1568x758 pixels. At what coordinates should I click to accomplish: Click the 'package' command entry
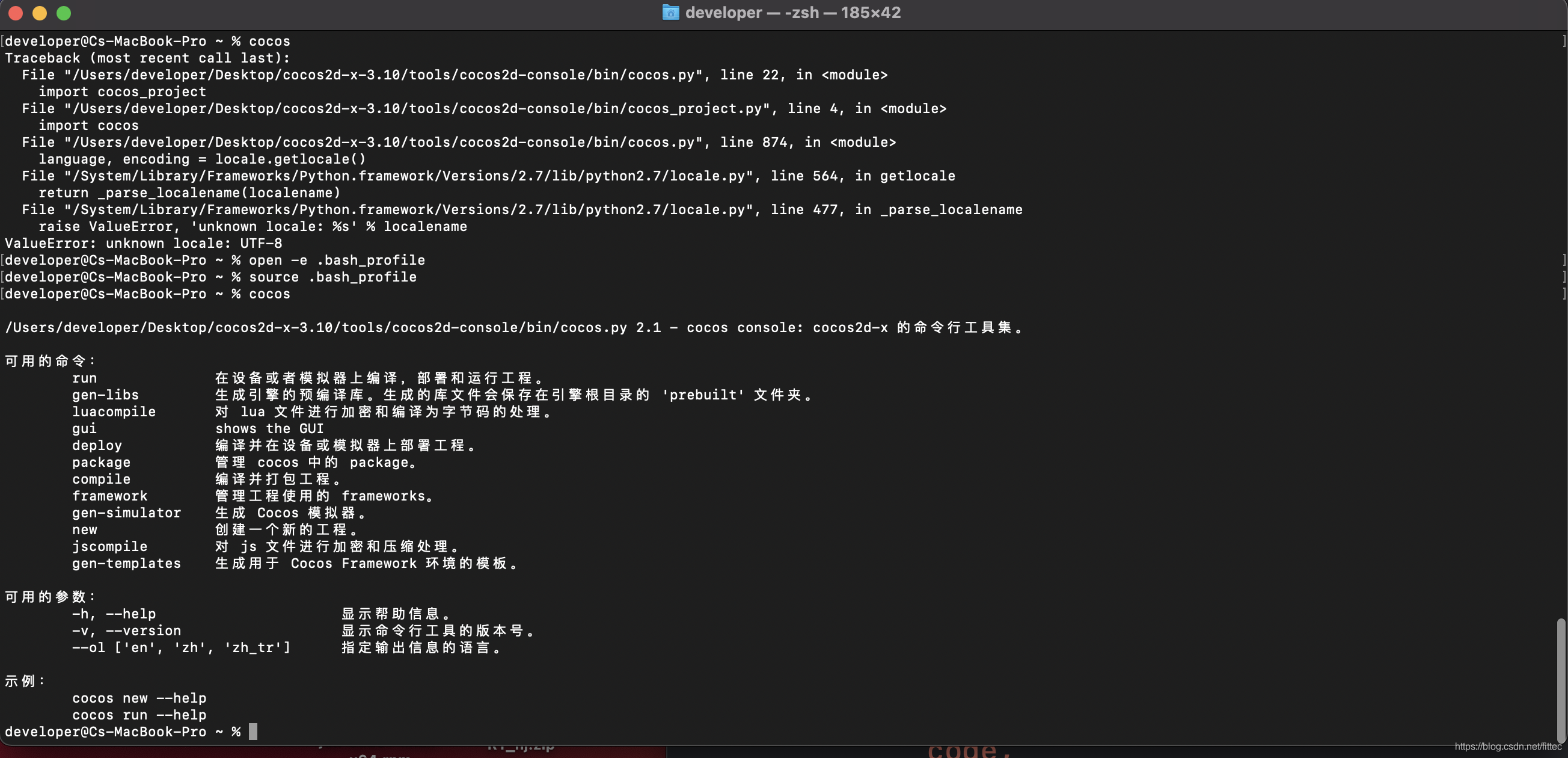[101, 463]
